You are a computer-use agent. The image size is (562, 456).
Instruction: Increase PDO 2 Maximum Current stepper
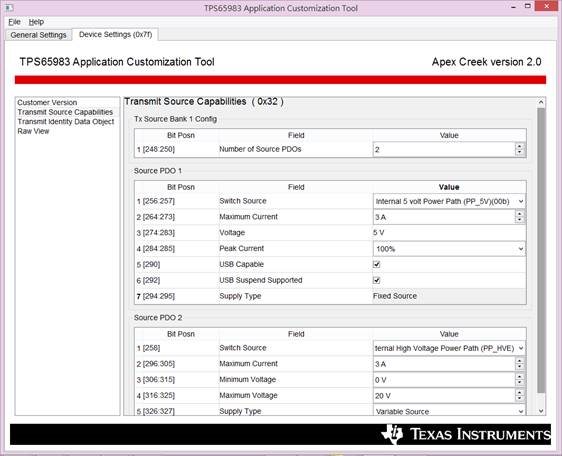[520, 361]
